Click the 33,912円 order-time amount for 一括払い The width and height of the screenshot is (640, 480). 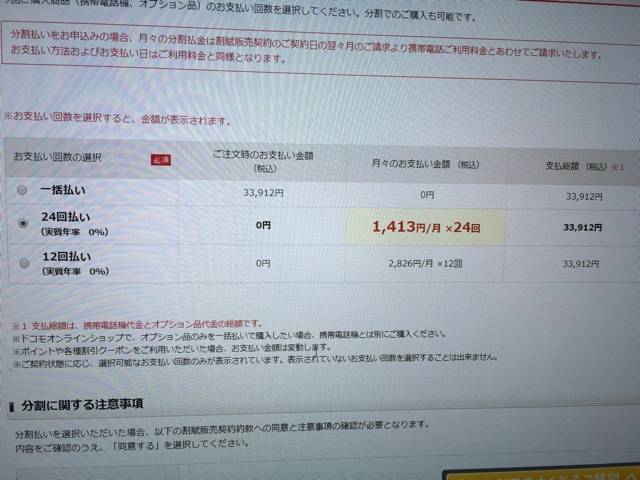(x=263, y=192)
